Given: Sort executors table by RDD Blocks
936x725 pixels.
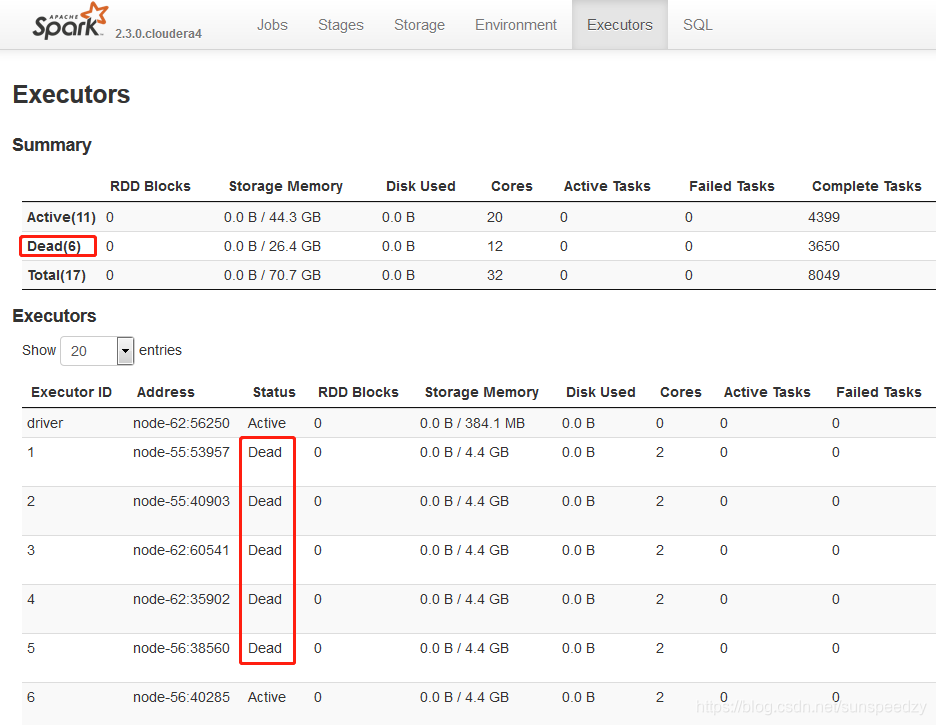Looking at the screenshot, I should [358, 392].
